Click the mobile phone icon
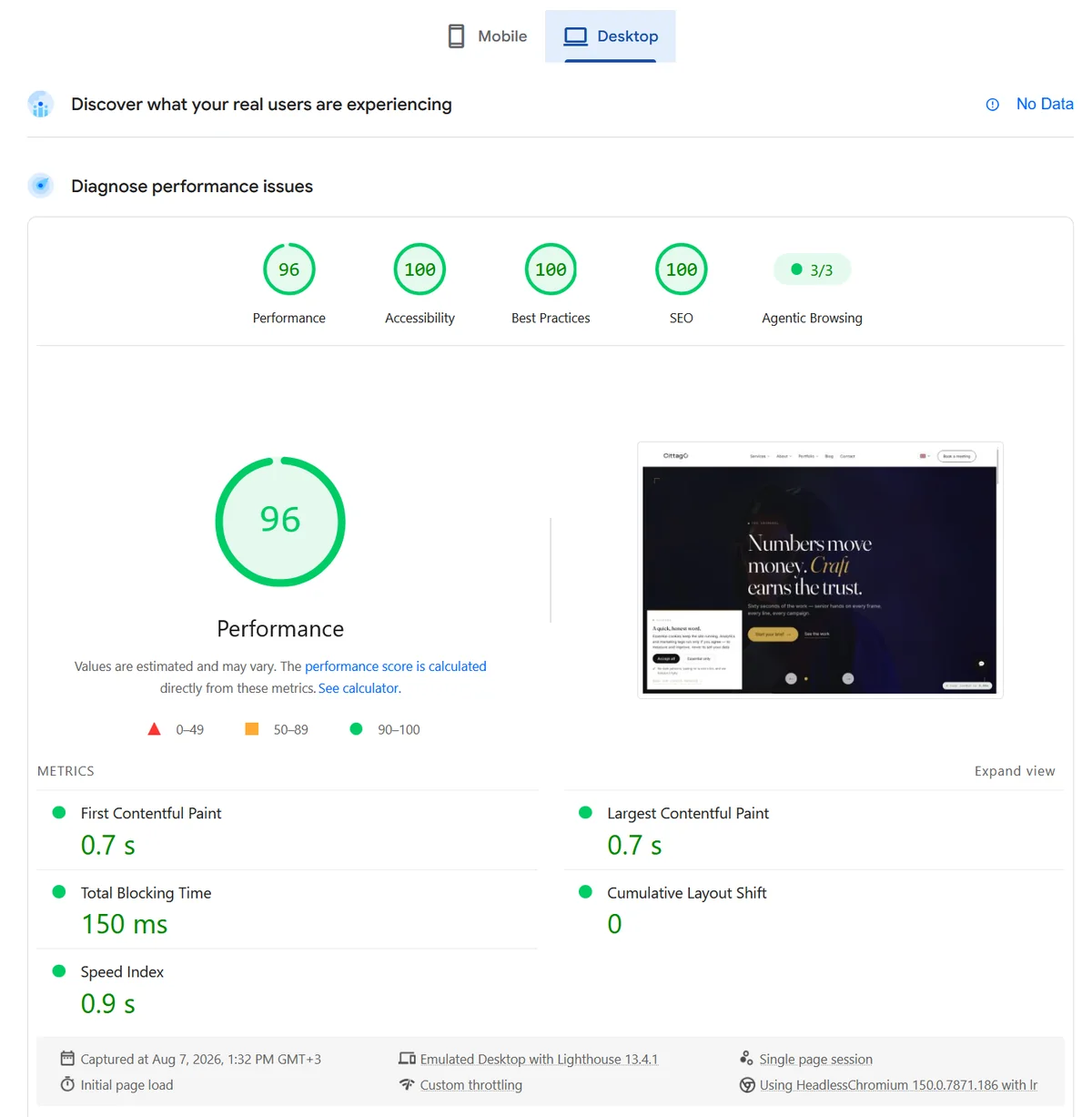Screen dimensions: 1092x1117 coord(456,36)
